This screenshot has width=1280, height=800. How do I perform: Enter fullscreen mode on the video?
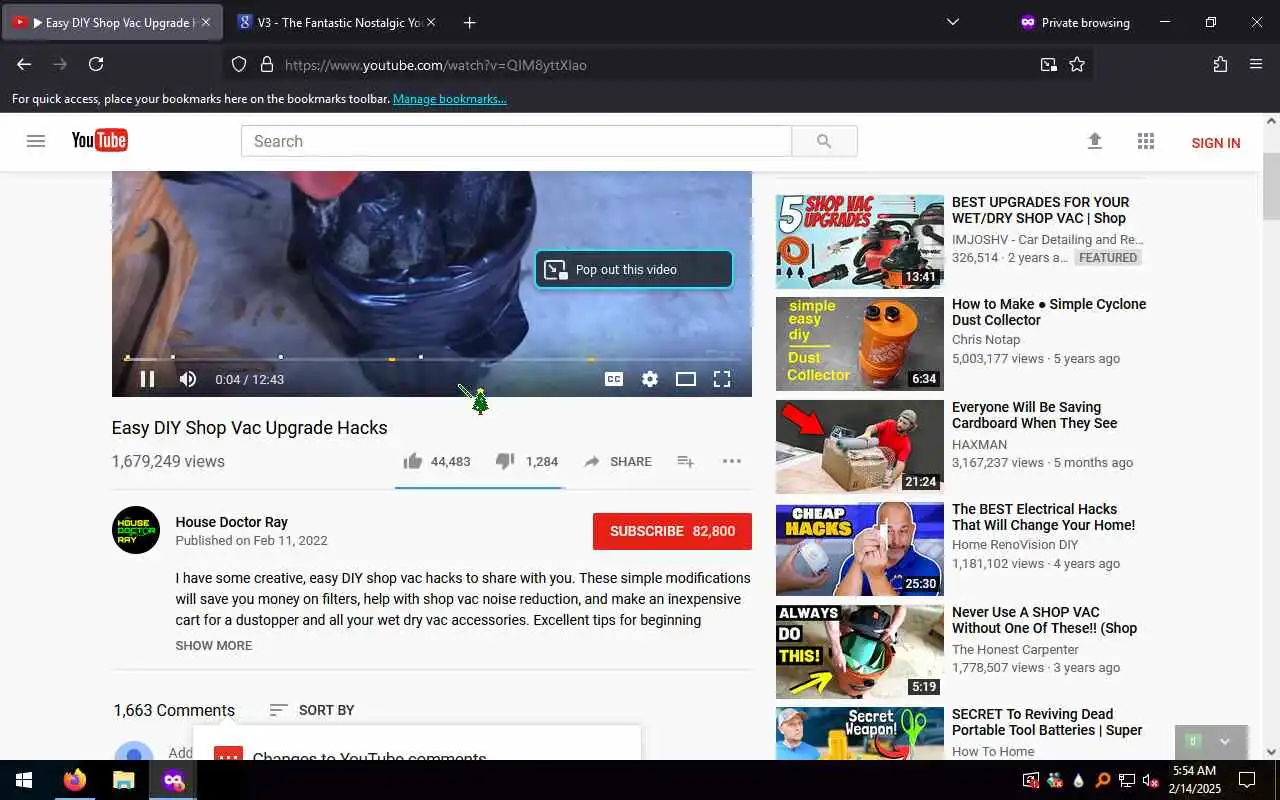tap(721, 379)
